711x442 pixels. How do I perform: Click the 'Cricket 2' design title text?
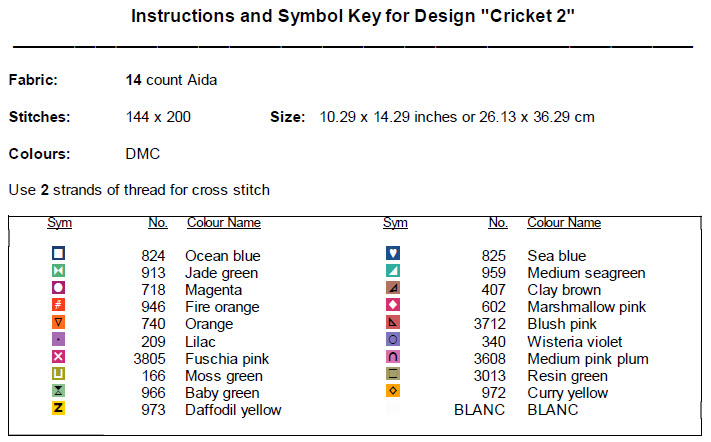(527, 18)
